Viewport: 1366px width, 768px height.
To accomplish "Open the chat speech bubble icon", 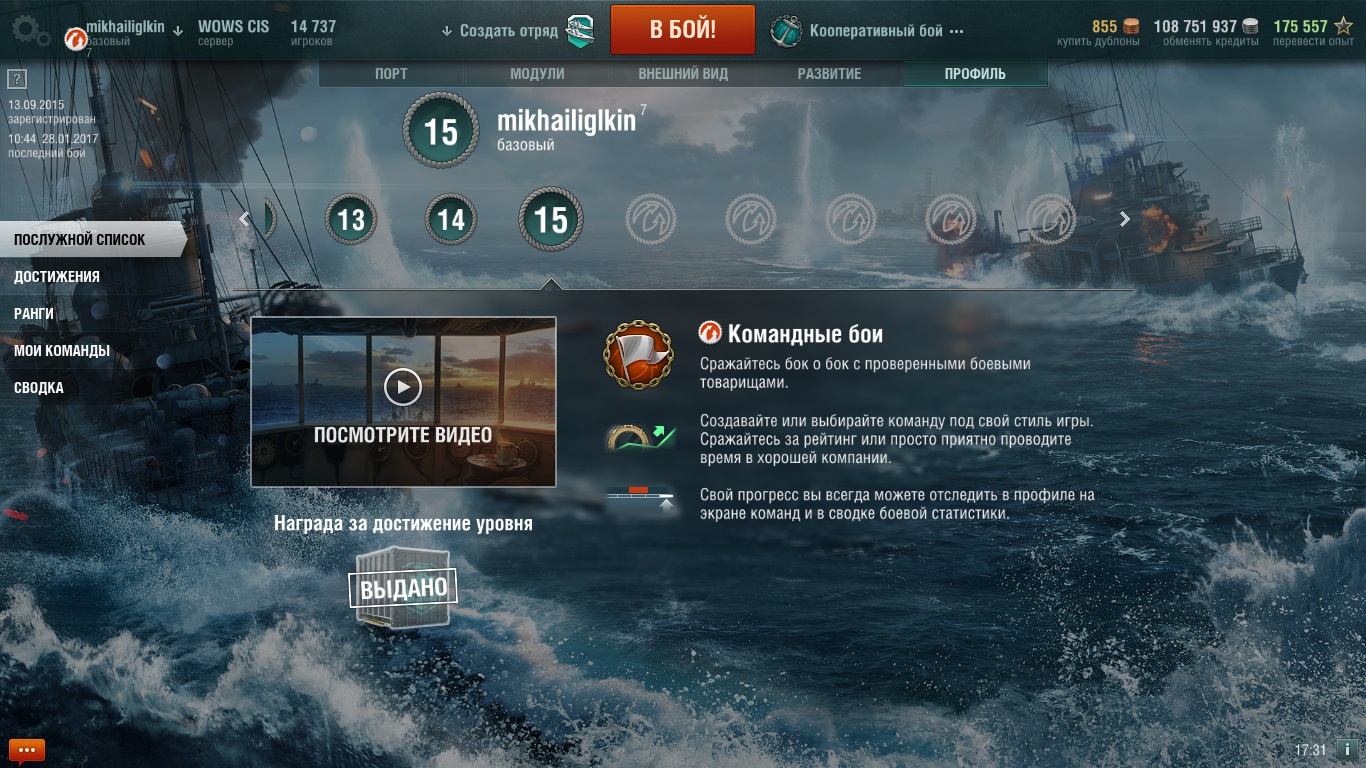I will tap(27, 749).
